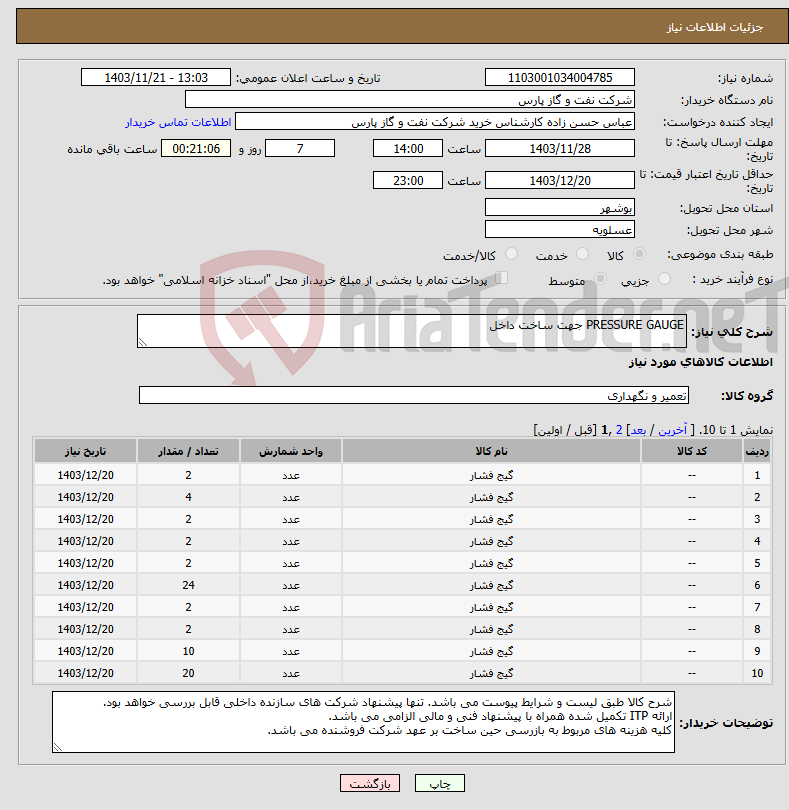Click the جزئیات اطلاعات نیاز page header
This screenshot has height=810, width=789.
(715, 27)
